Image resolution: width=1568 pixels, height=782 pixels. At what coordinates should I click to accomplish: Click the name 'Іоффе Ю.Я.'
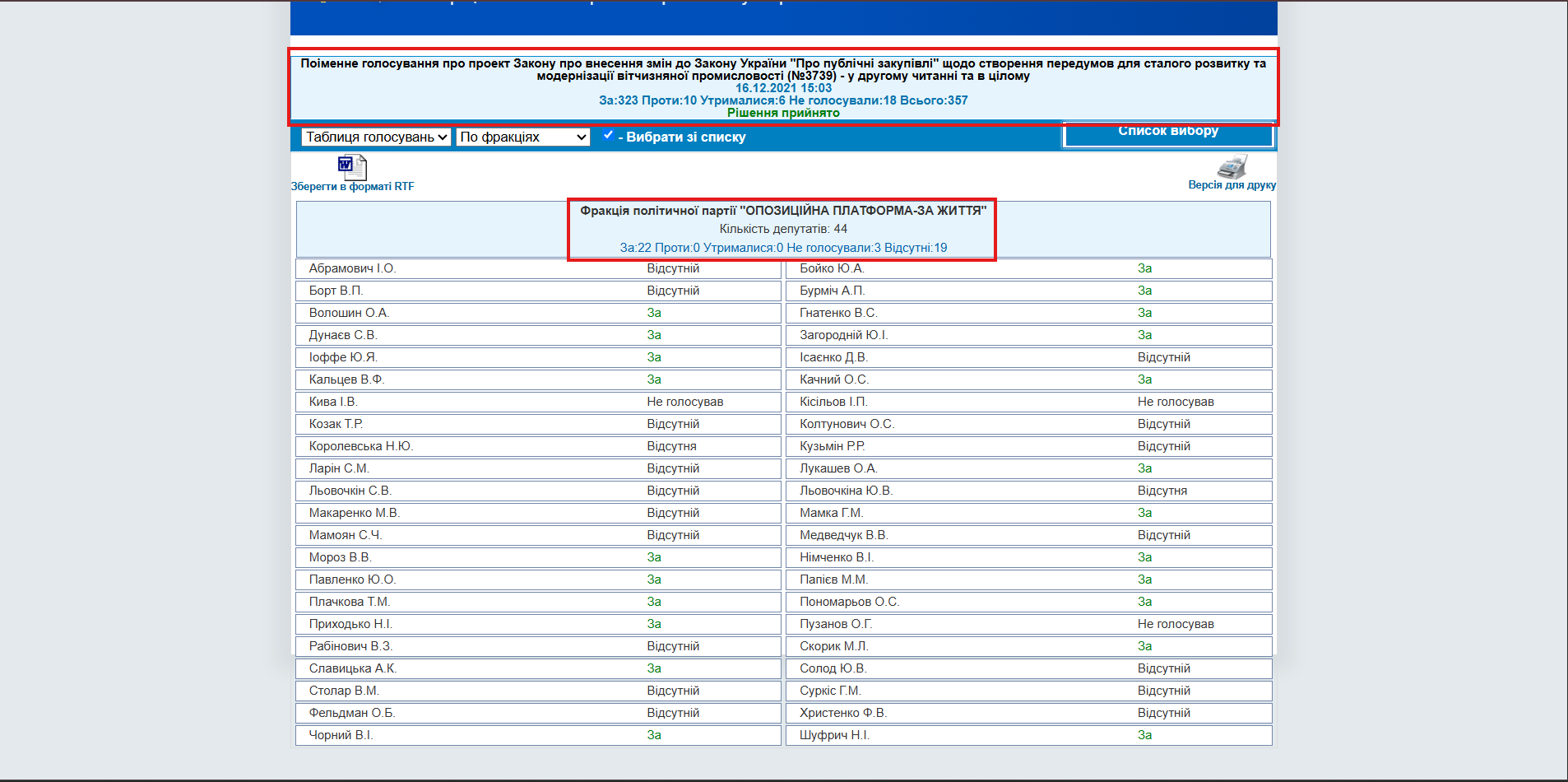coord(343,357)
